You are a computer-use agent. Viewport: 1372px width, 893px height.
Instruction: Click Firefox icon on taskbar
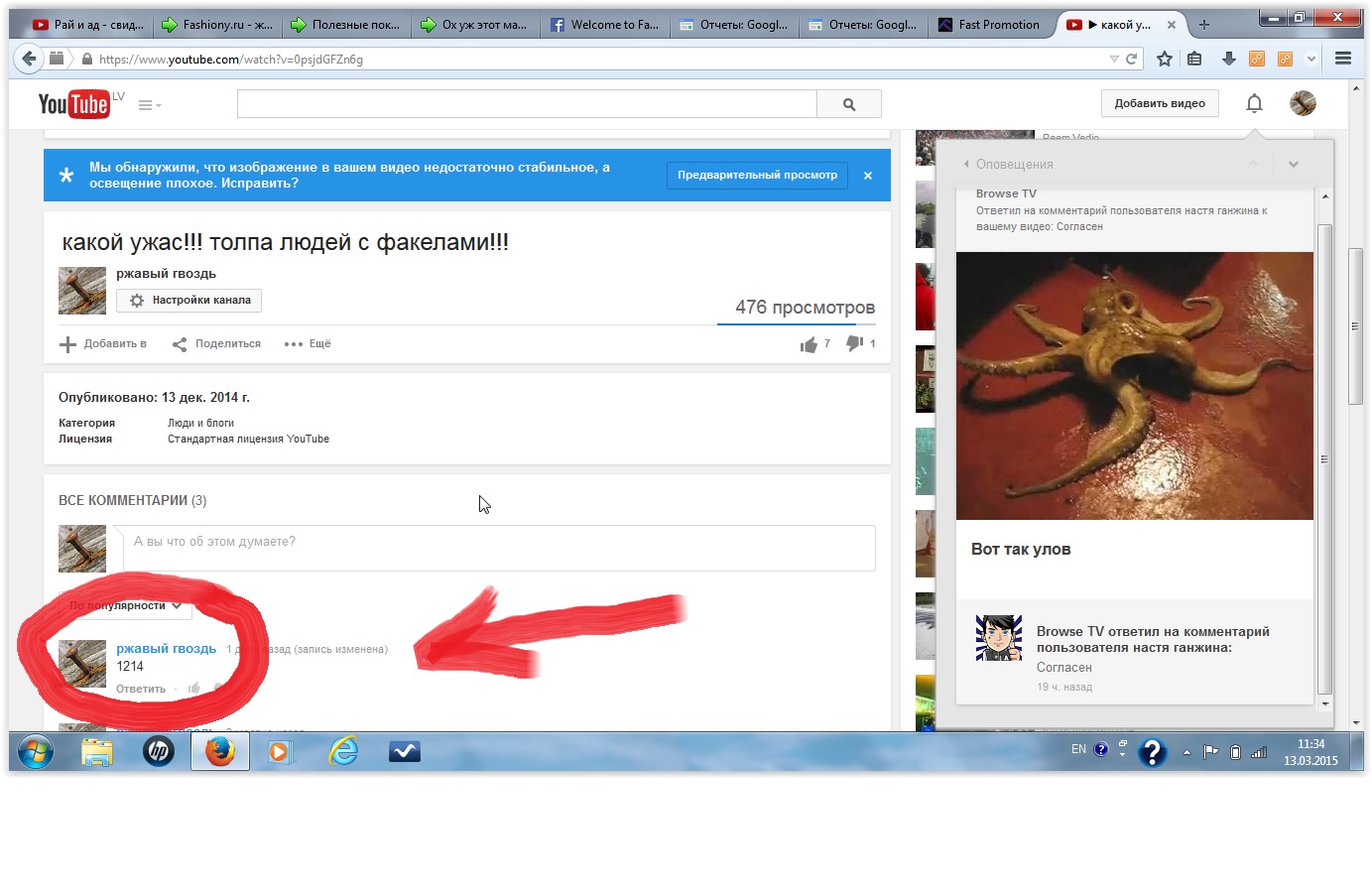pos(220,752)
